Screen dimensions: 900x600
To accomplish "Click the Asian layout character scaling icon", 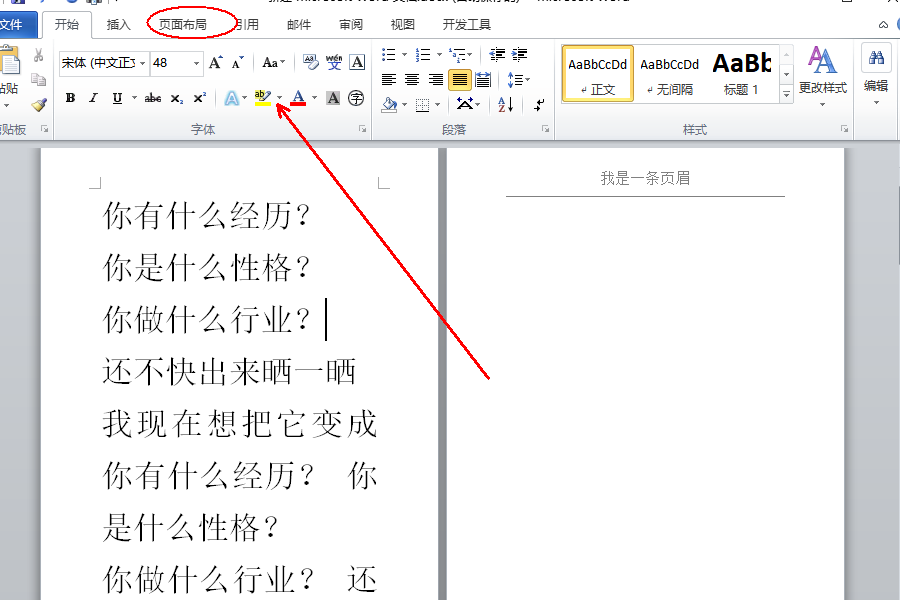I will tap(464, 104).
